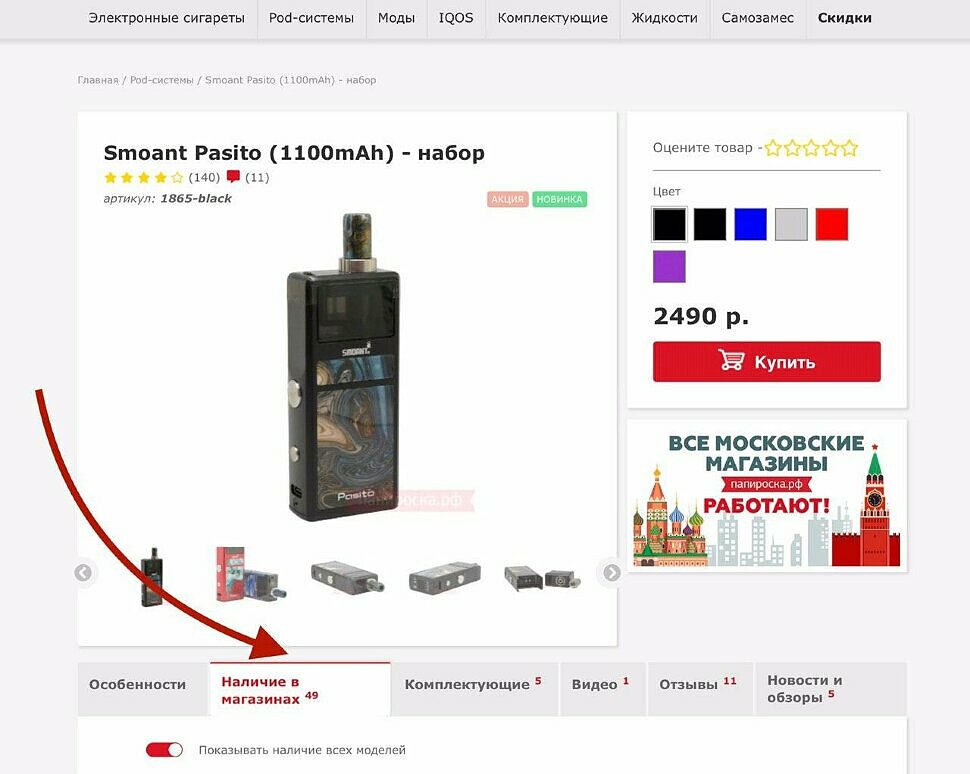The height and width of the screenshot is (774, 970).
Task: Go to previous thumbnail with left arrow
Action: (84, 573)
